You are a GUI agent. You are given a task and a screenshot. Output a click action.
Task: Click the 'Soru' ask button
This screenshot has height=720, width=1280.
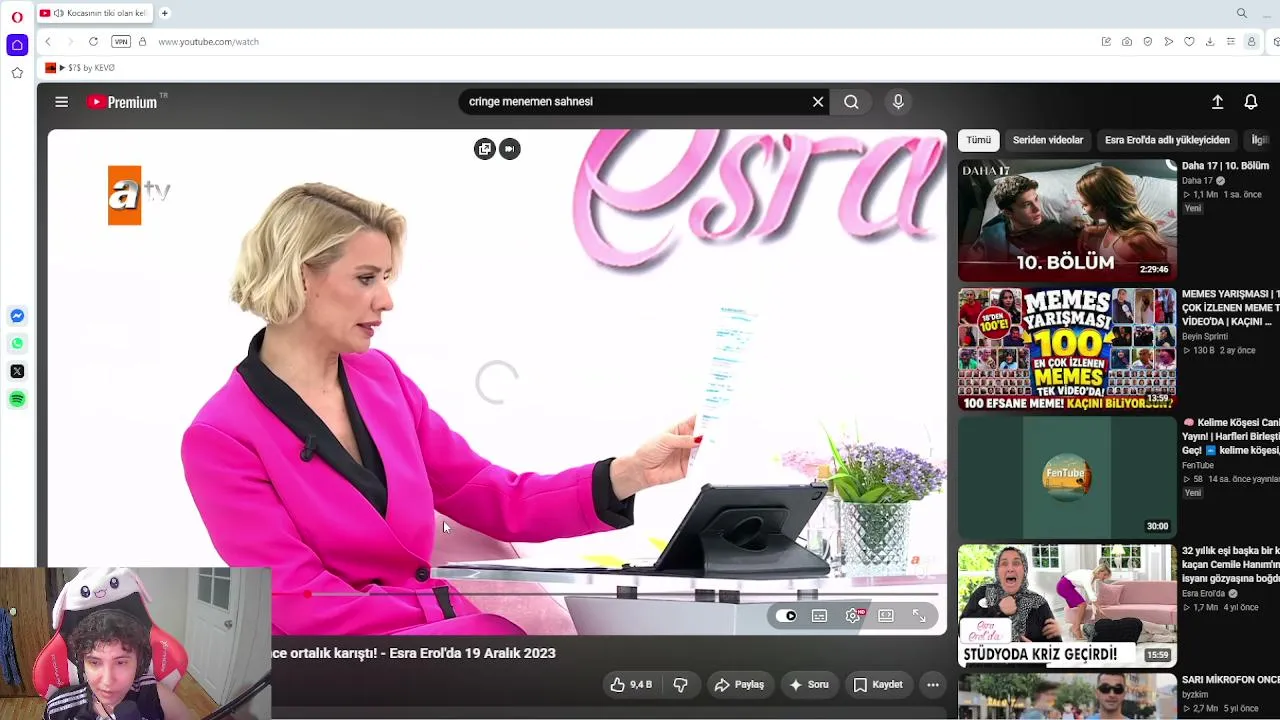pyautogui.click(x=810, y=685)
